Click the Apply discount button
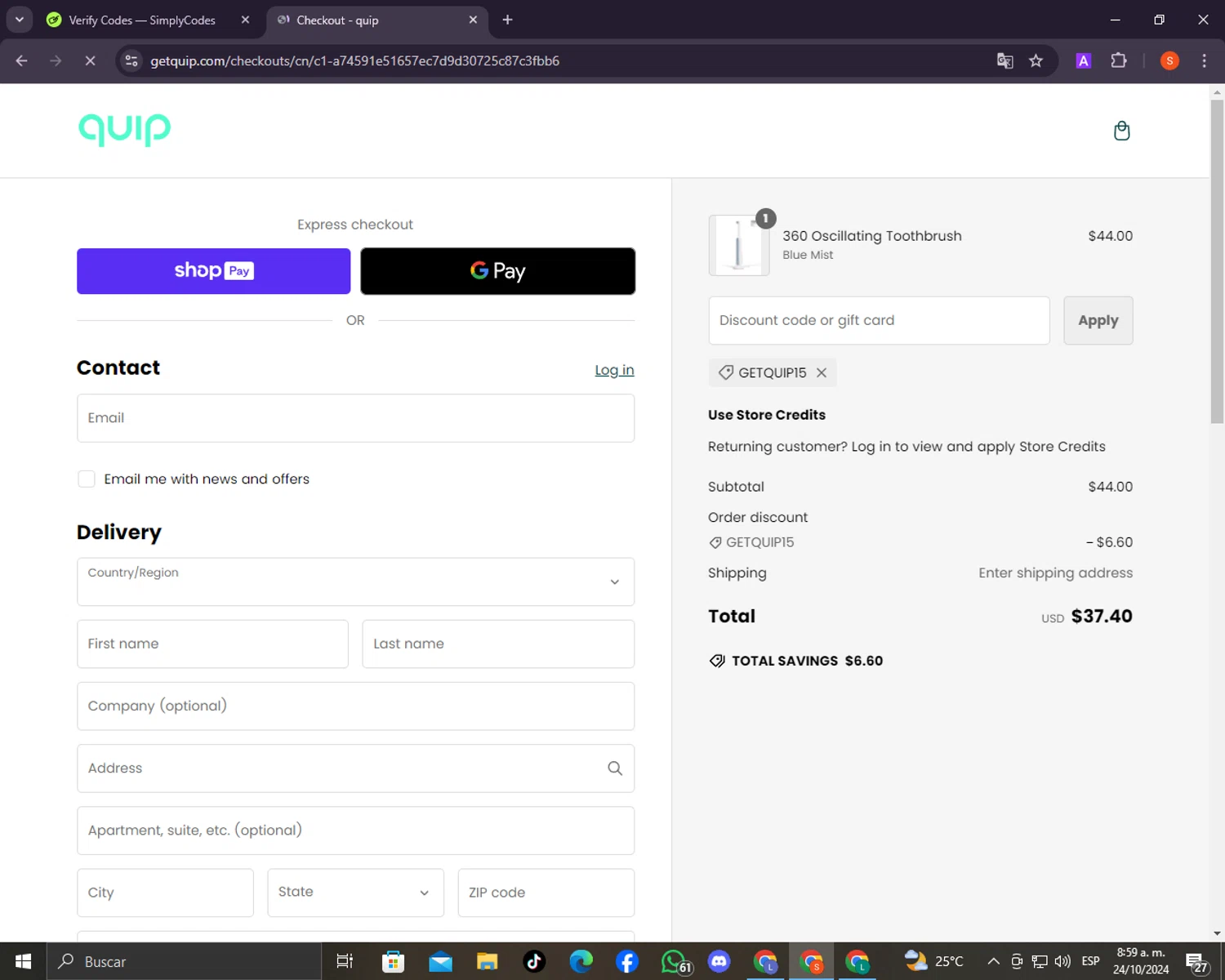The width and height of the screenshot is (1225, 980). tap(1098, 320)
